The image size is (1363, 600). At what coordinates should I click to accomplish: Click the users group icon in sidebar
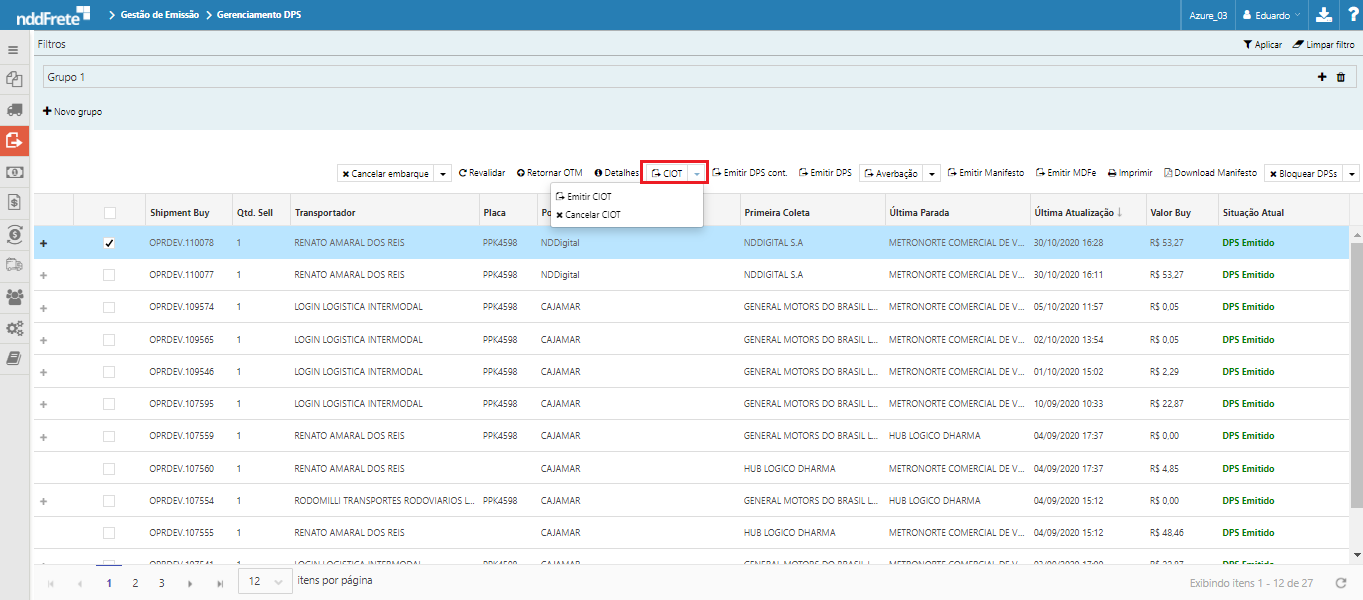pos(14,296)
